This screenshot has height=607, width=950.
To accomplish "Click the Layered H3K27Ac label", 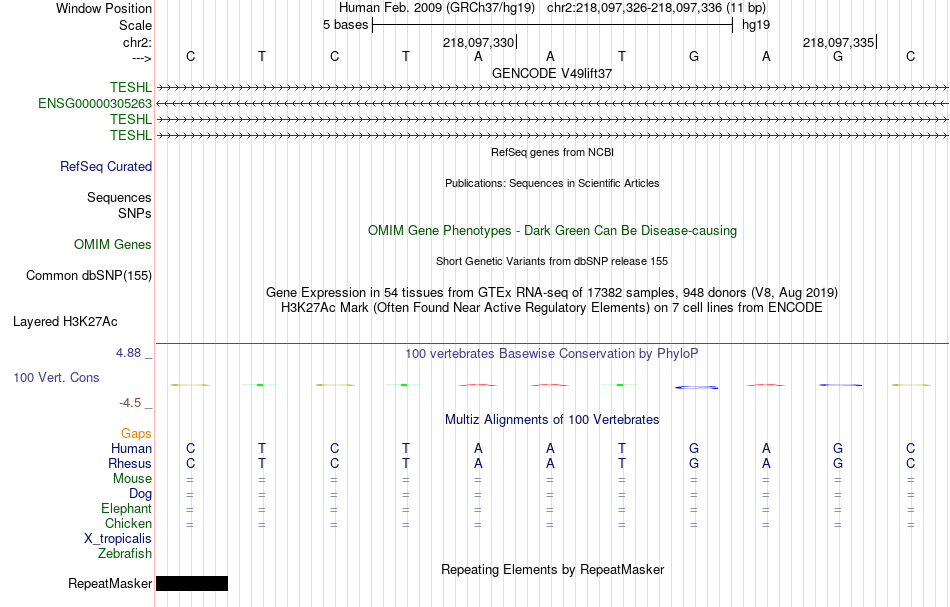I will click(x=65, y=322).
